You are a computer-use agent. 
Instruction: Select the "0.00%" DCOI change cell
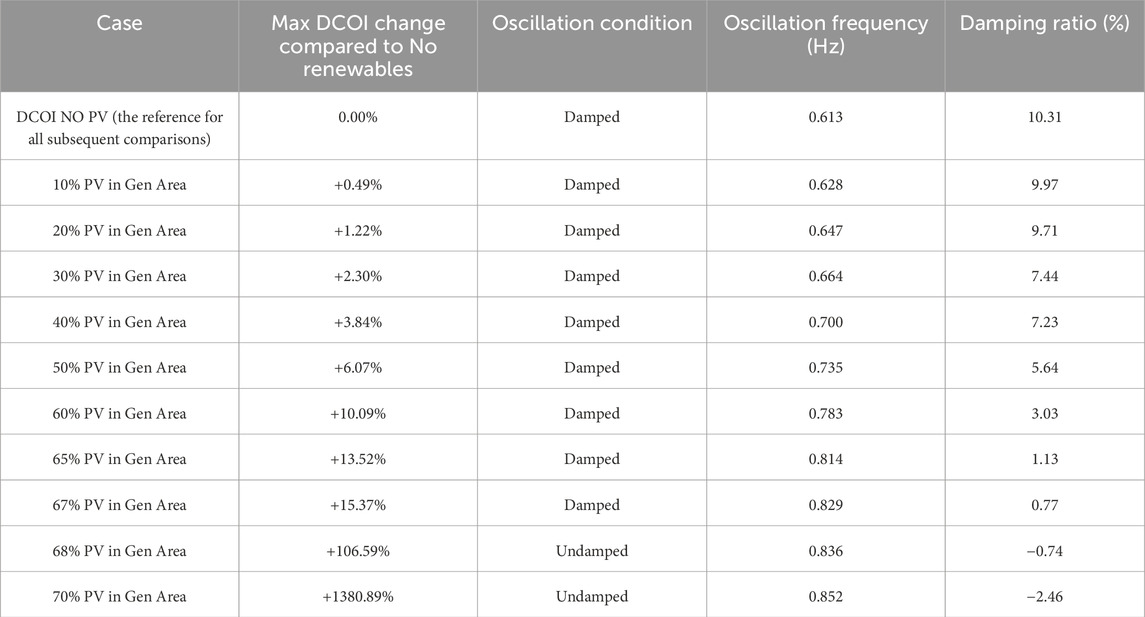(358, 117)
